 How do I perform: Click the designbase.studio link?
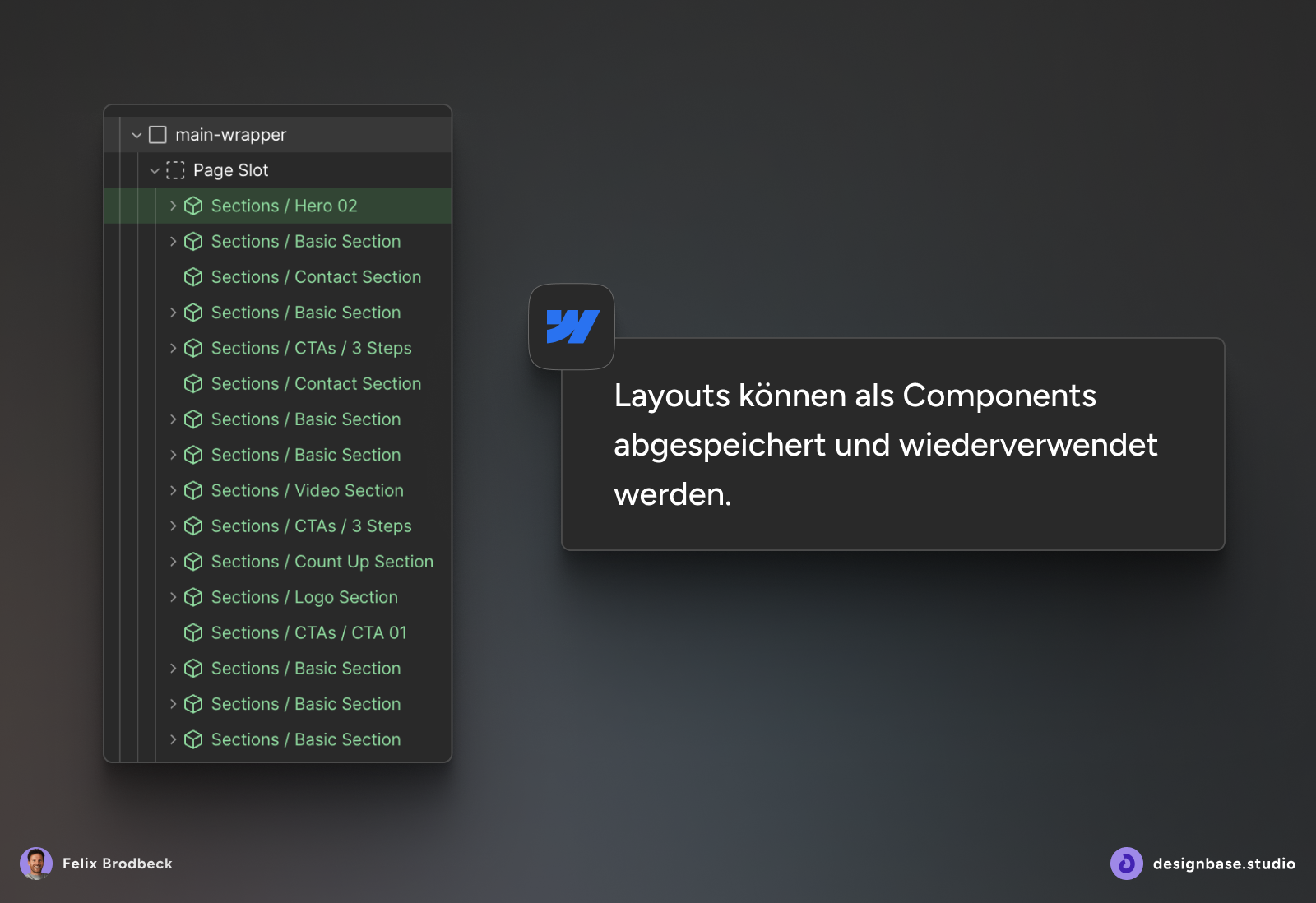(1224, 864)
